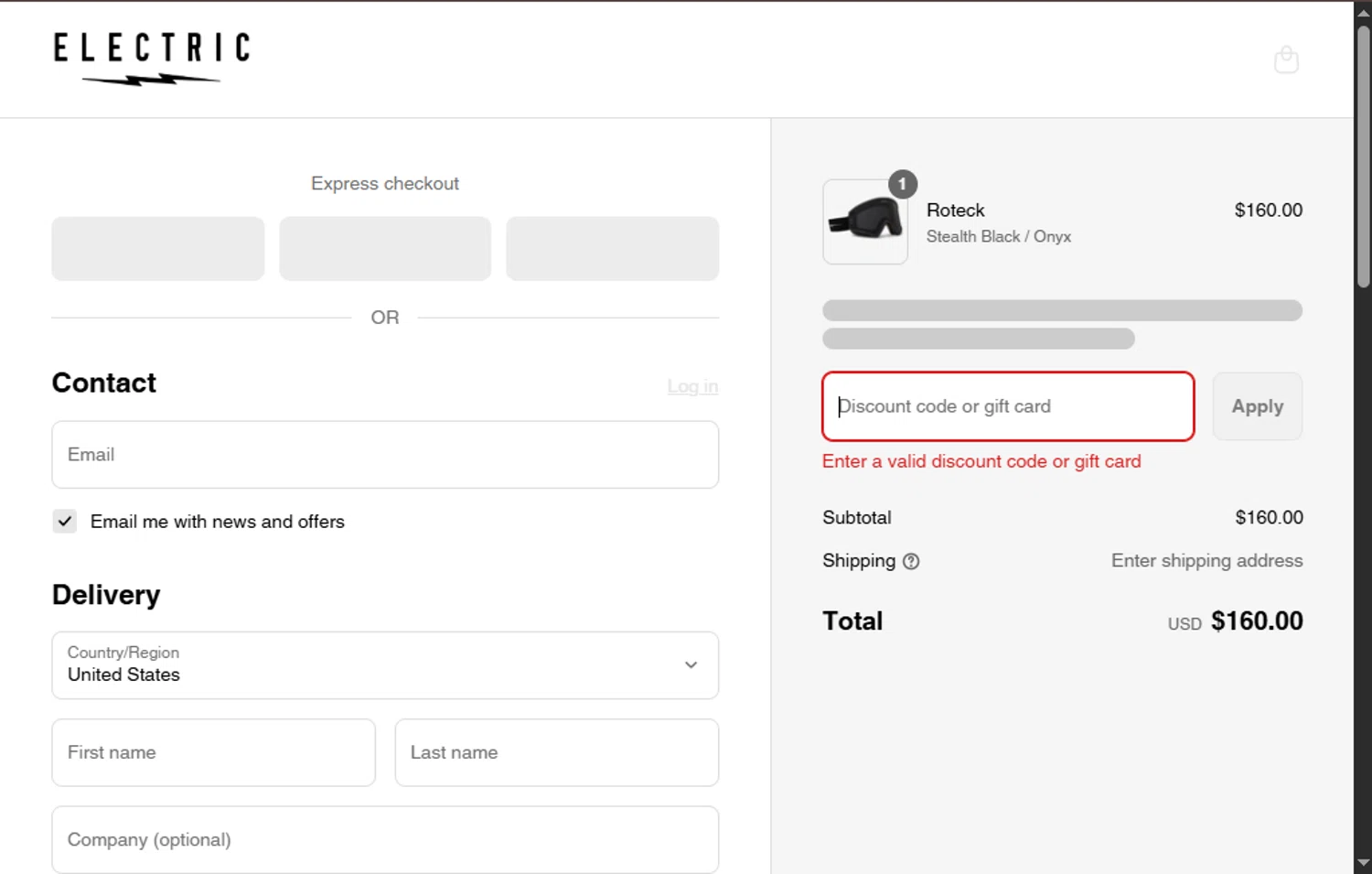Click the Discount code or gift card field
This screenshot has height=874, width=1372.
(x=1008, y=406)
